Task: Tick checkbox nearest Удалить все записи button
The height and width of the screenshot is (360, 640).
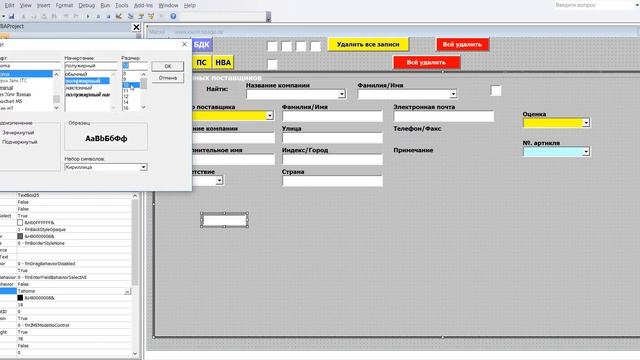Action: pos(316,46)
